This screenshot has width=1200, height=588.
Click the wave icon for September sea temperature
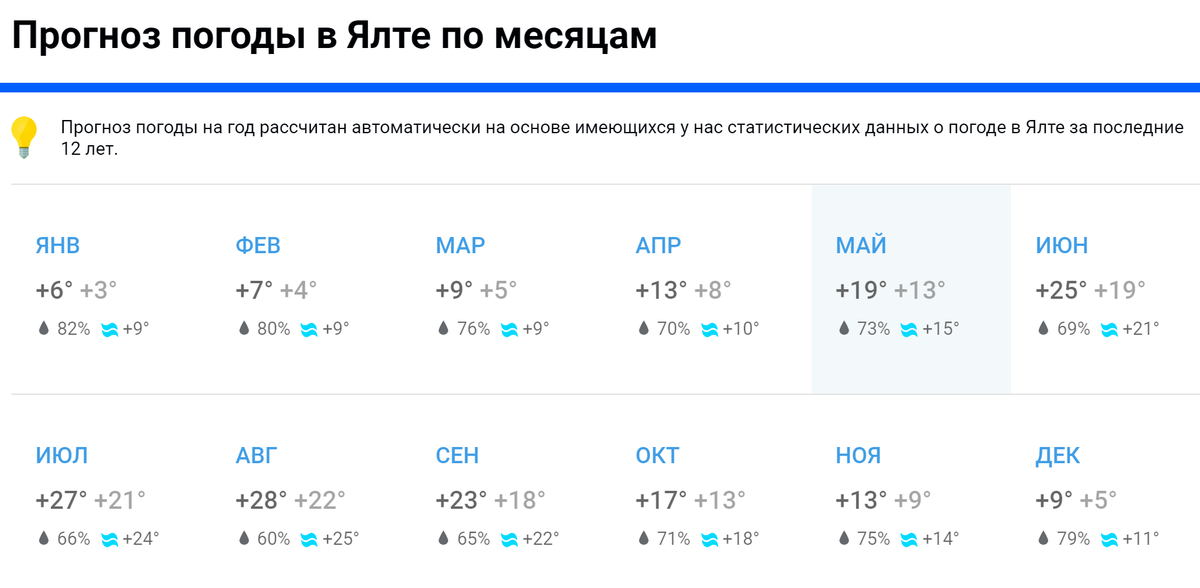click(508, 537)
